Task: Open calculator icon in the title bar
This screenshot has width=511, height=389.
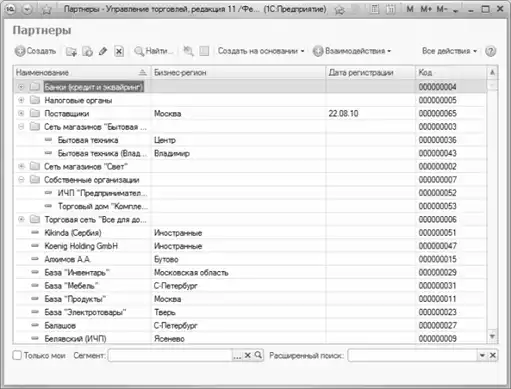Action: tap(375, 9)
